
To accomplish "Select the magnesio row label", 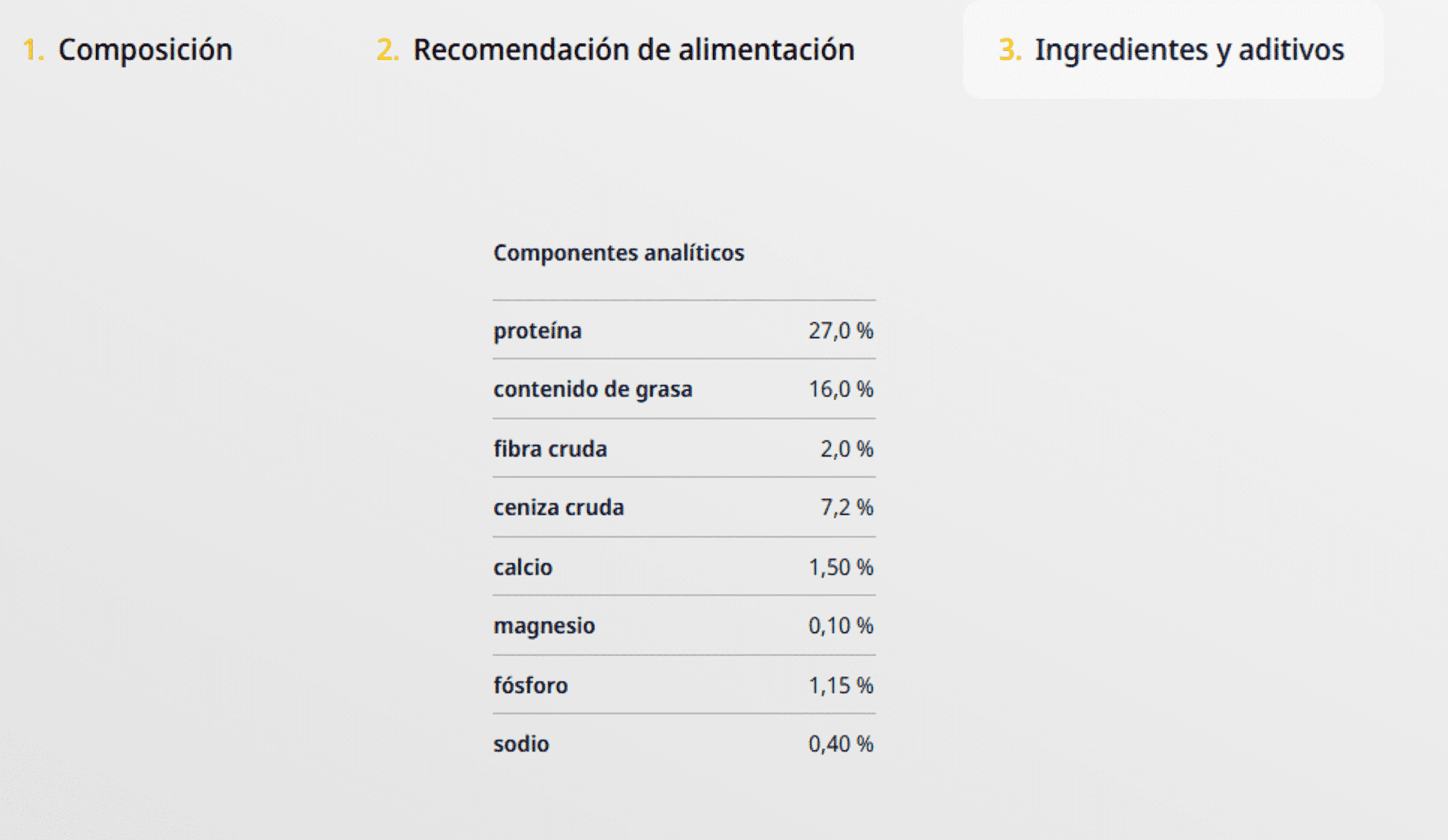I will (x=544, y=626).
